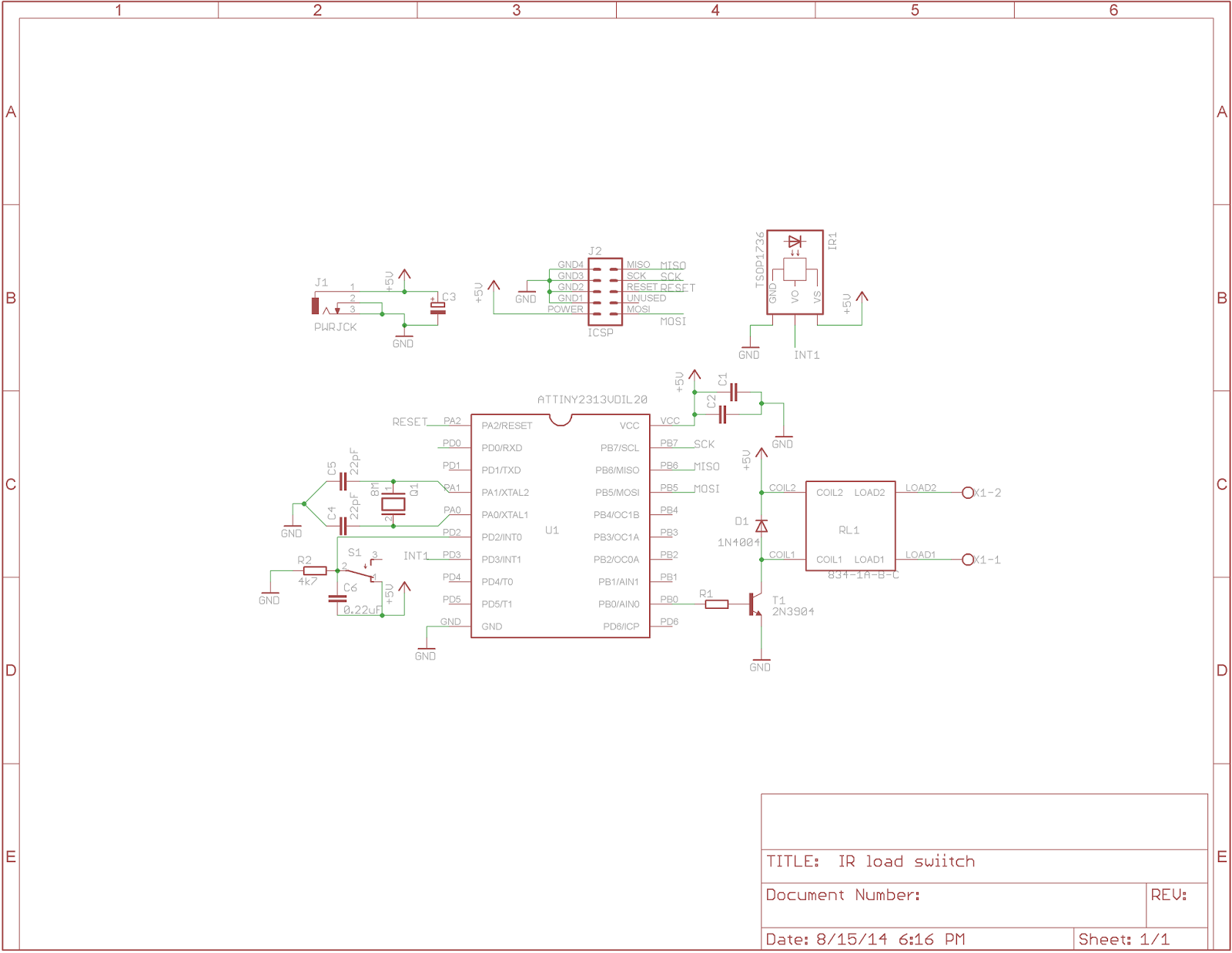Viewport: 1232px width, 953px height.
Task: Select the PB7/SCL pin name
Action: click(620, 448)
